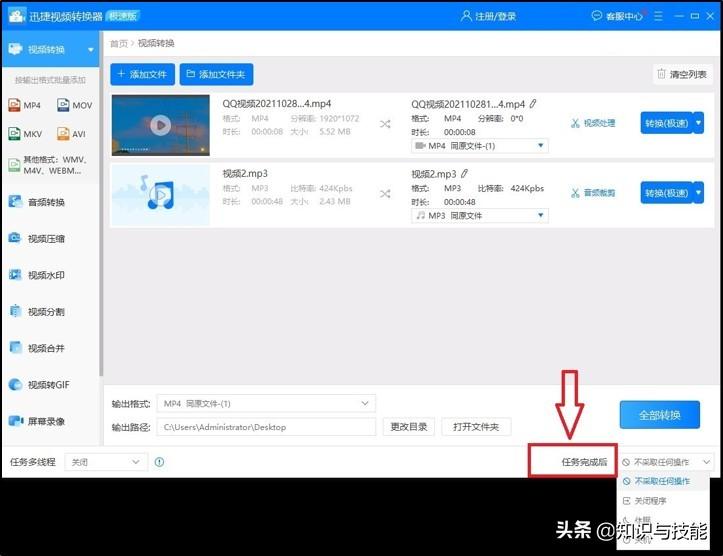The image size is (723, 556).
Task: Click the 全部转换 button
Action: (659, 414)
